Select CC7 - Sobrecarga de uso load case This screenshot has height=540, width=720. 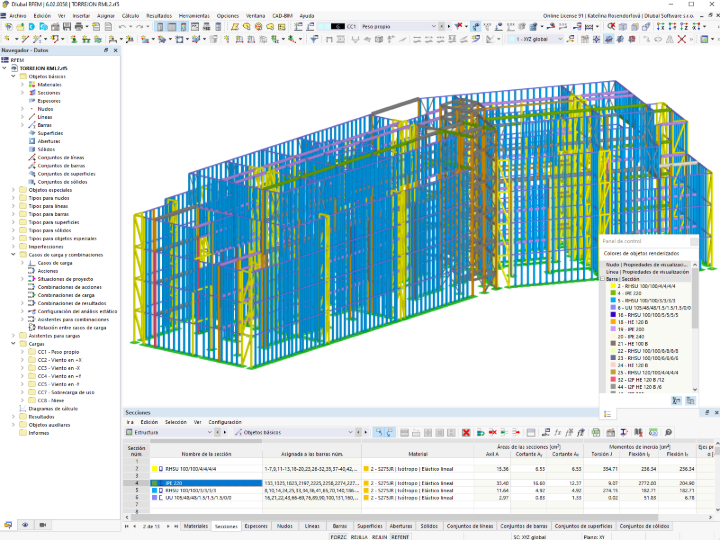pyautogui.click(x=66, y=393)
